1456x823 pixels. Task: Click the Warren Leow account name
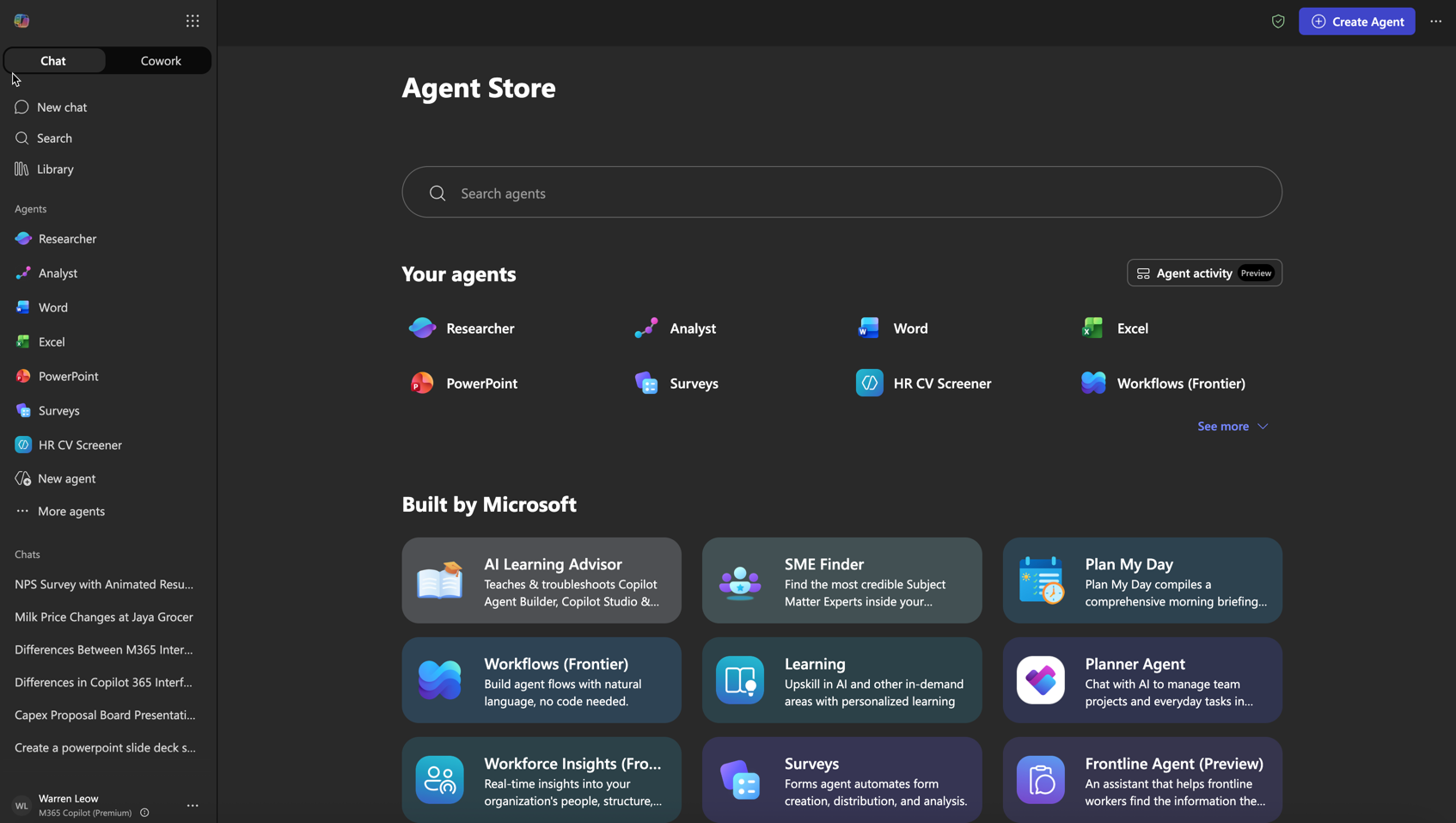(69, 798)
